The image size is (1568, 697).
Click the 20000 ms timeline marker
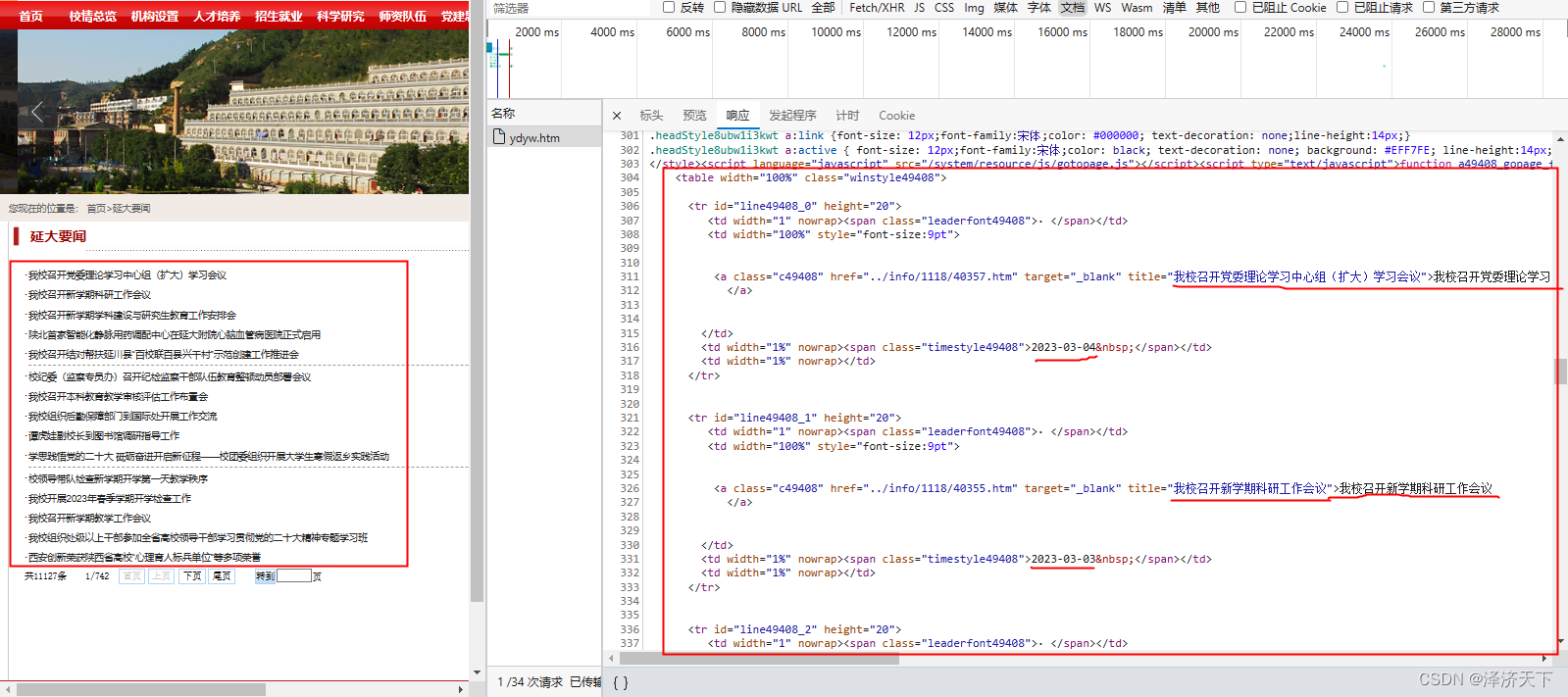pyautogui.click(x=1213, y=32)
